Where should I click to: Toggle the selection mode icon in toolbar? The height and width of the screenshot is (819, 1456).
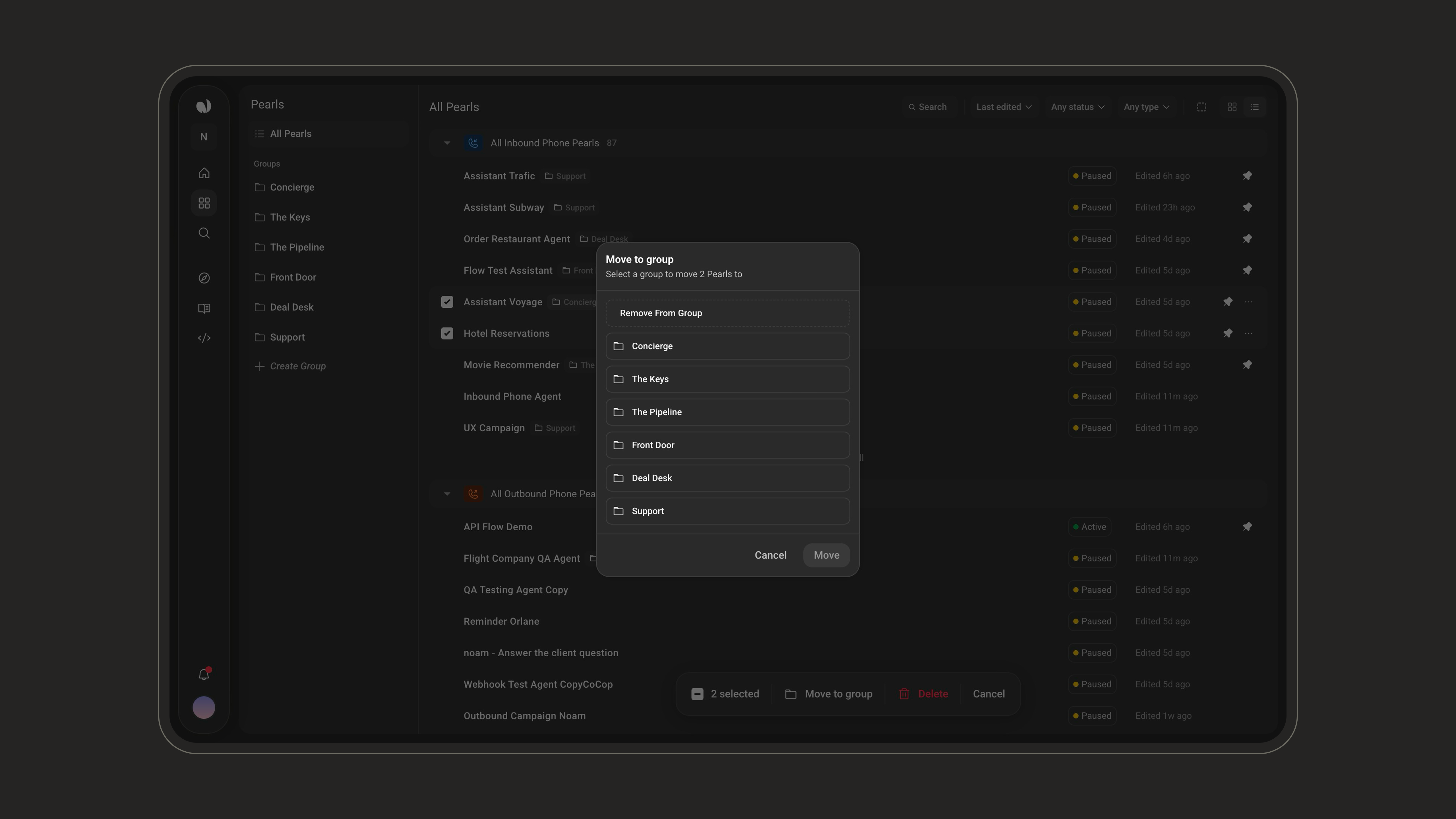(x=1202, y=107)
